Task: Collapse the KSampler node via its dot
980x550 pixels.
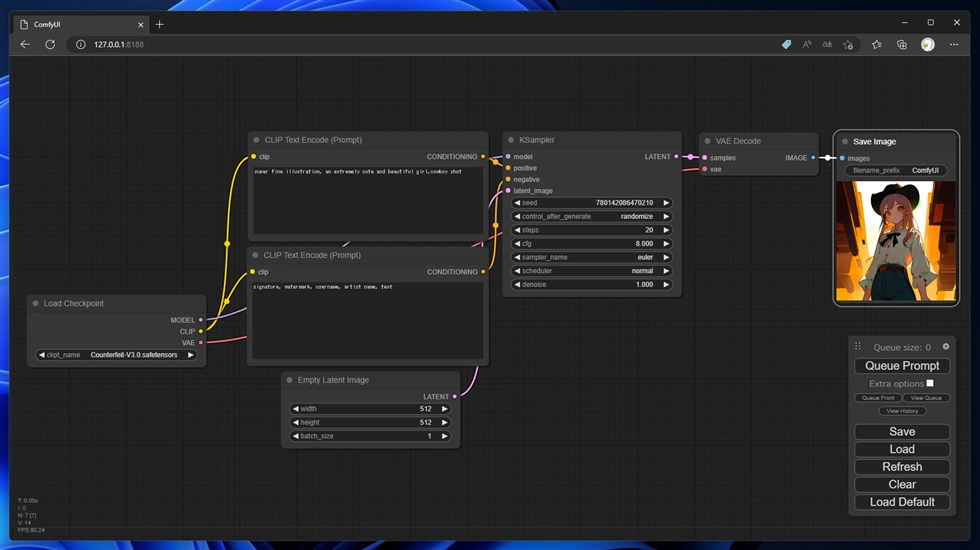Action: coord(510,140)
